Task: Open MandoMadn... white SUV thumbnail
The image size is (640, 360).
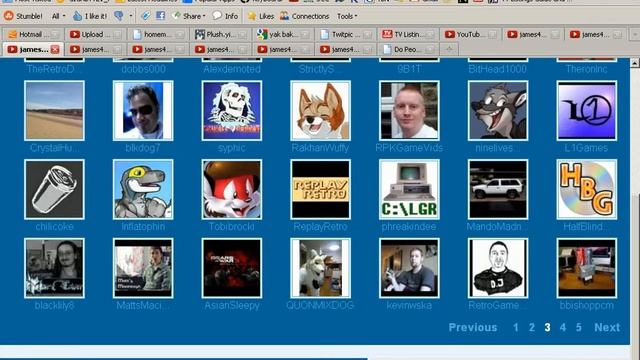Action: pos(498,189)
